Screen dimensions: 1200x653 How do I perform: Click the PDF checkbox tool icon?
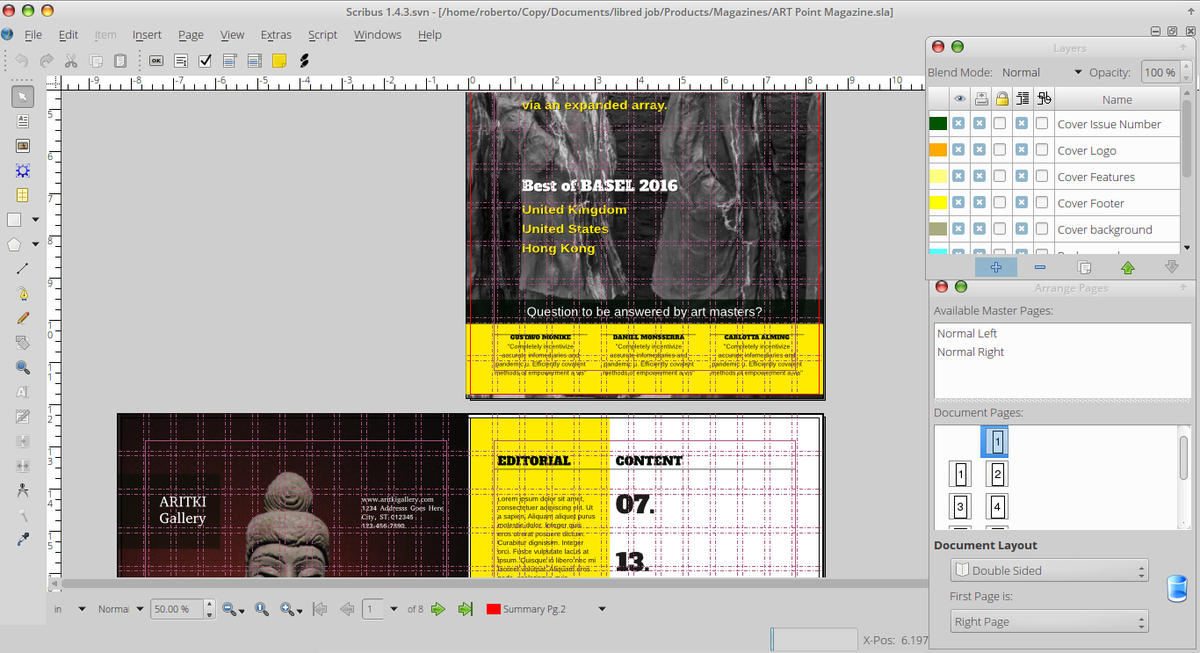205,61
